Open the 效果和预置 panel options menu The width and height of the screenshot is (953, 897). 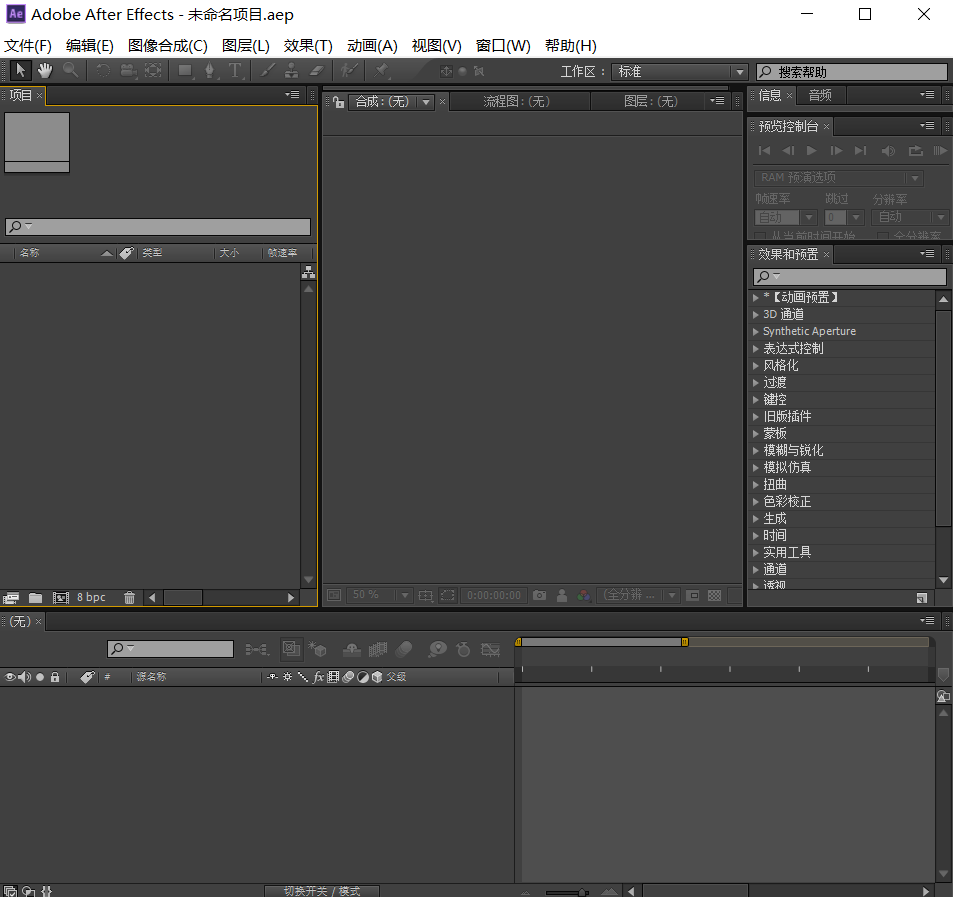coord(927,254)
